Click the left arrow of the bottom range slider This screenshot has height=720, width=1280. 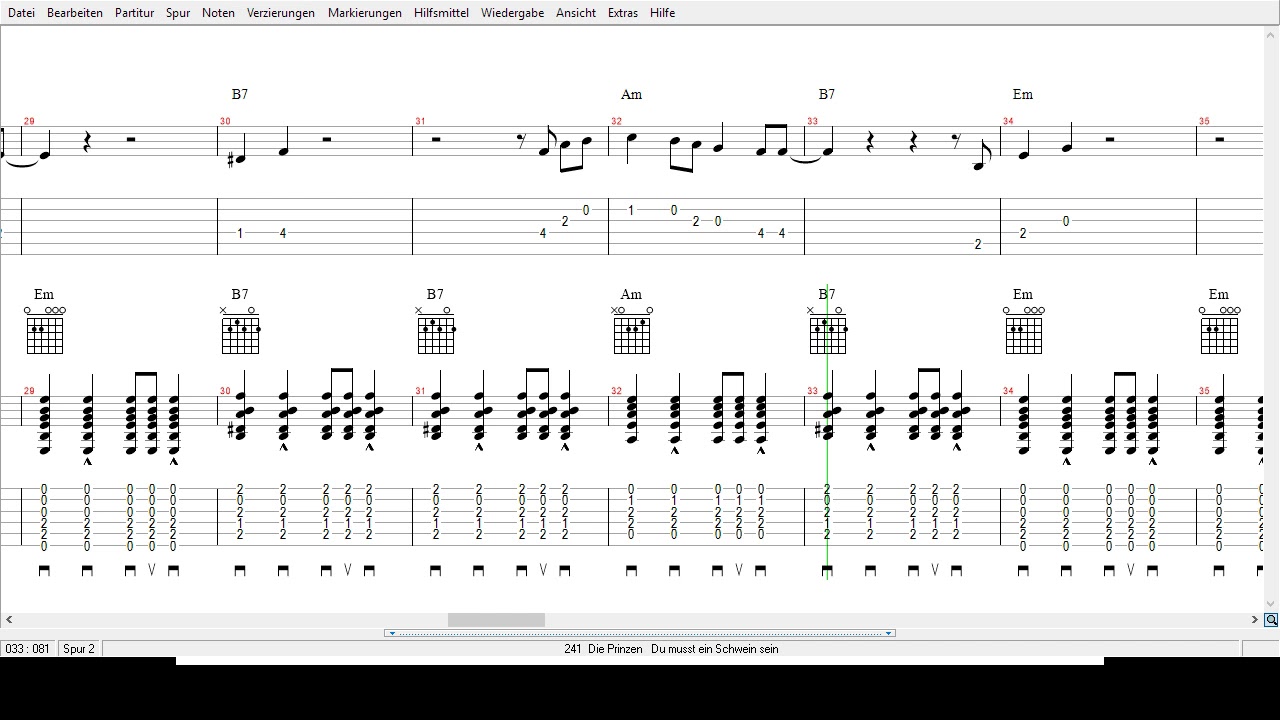tap(392, 633)
